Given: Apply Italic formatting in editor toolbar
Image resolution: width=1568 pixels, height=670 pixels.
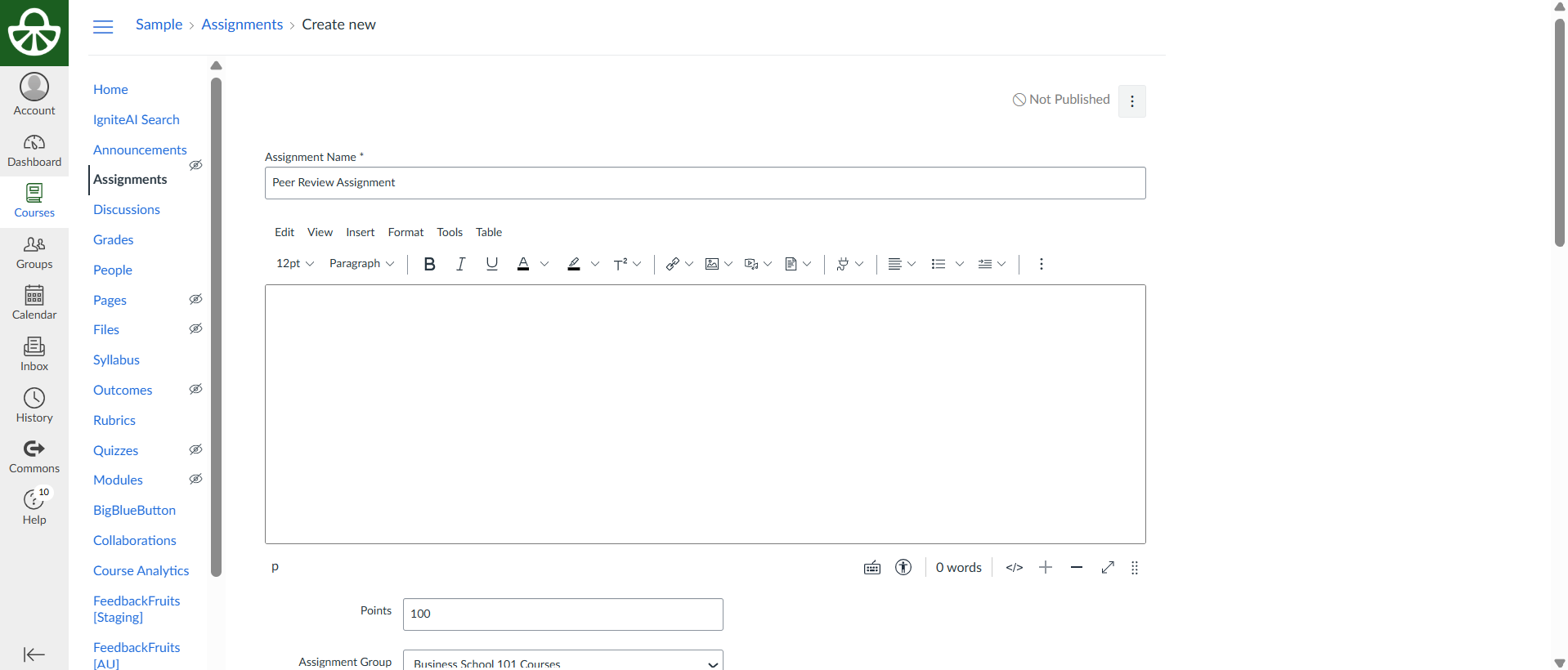Looking at the screenshot, I should pos(460,264).
